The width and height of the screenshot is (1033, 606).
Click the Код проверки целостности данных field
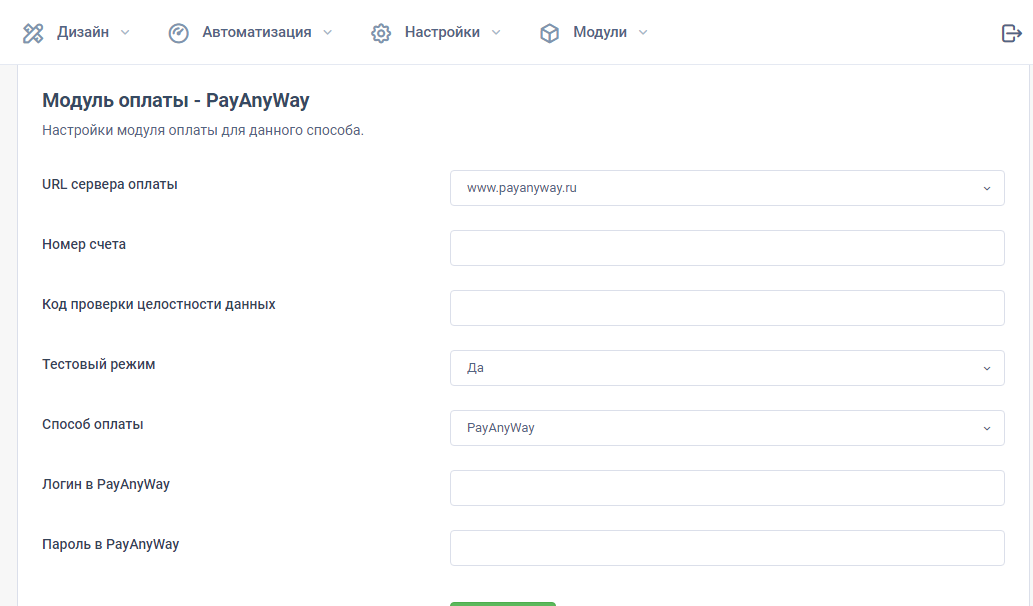[727, 308]
